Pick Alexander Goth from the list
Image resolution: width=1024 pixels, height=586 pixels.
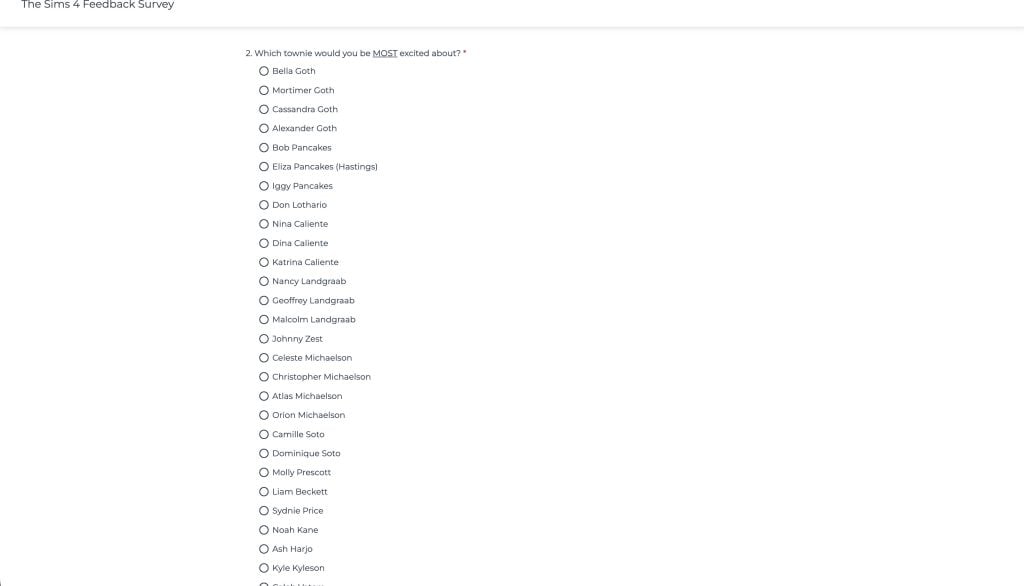[264, 128]
